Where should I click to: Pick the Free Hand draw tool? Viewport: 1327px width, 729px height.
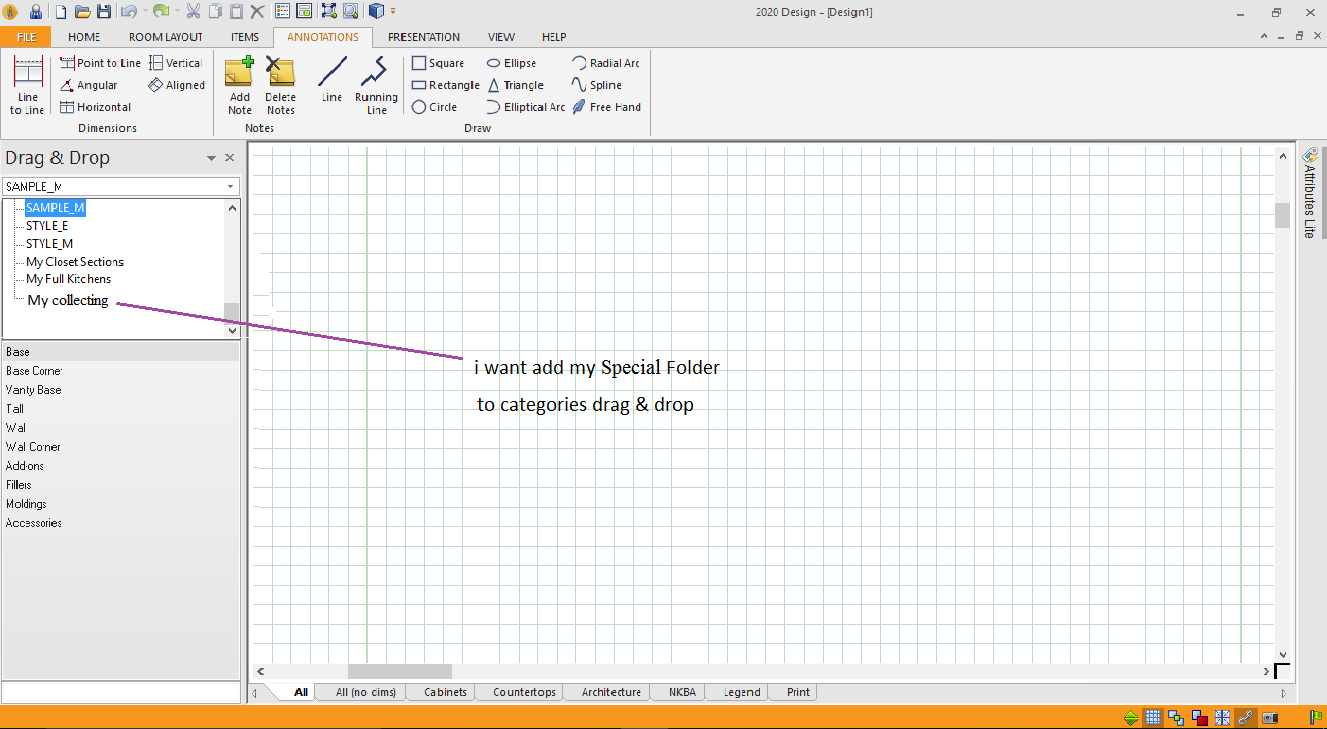(x=607, y=107)
